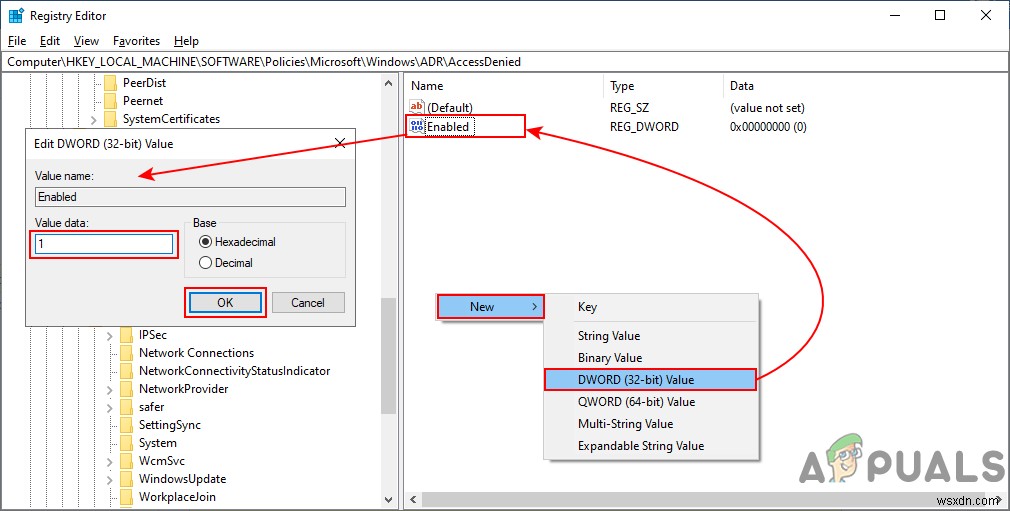Click the values pane scroll left arrow
This screenshot has width=1010, height=511.
(413, 499)
